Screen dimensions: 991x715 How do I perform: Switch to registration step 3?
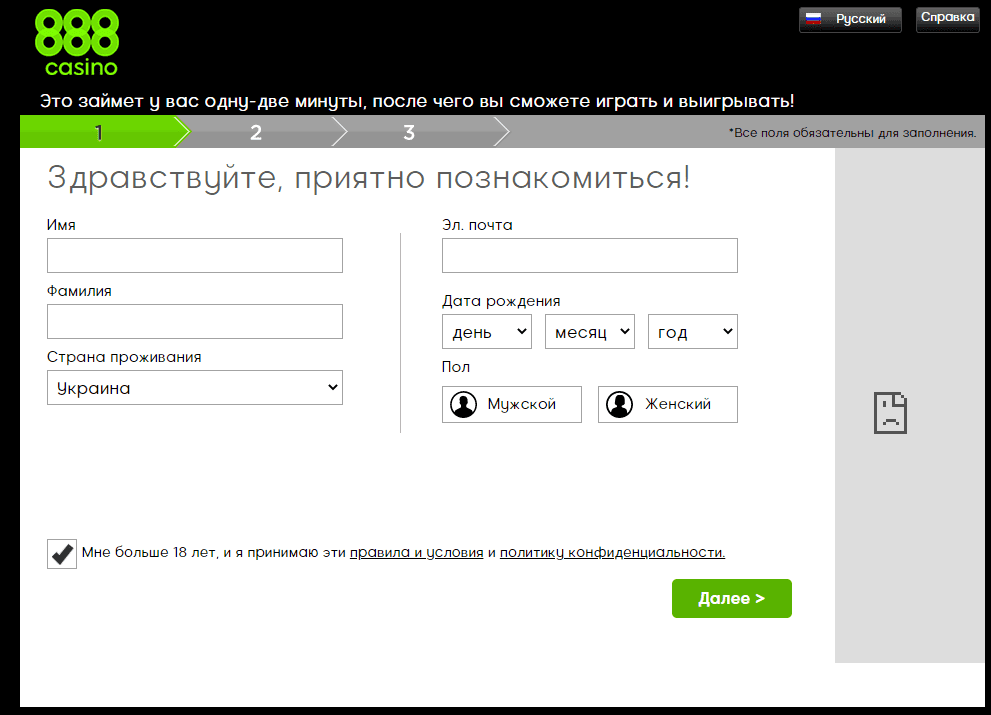(x=409, y=131)
